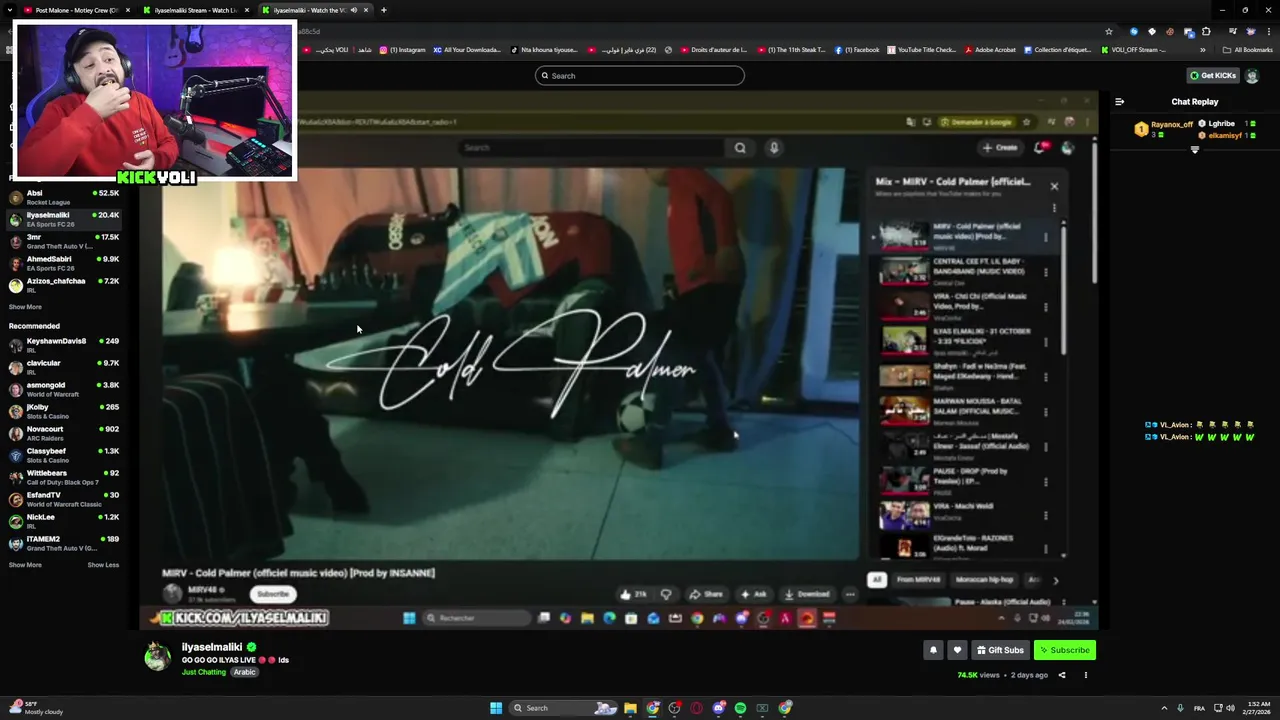Click Windows taskbar Search box
The height and width of the screenshot is (720, 1280).
point(564,708)
